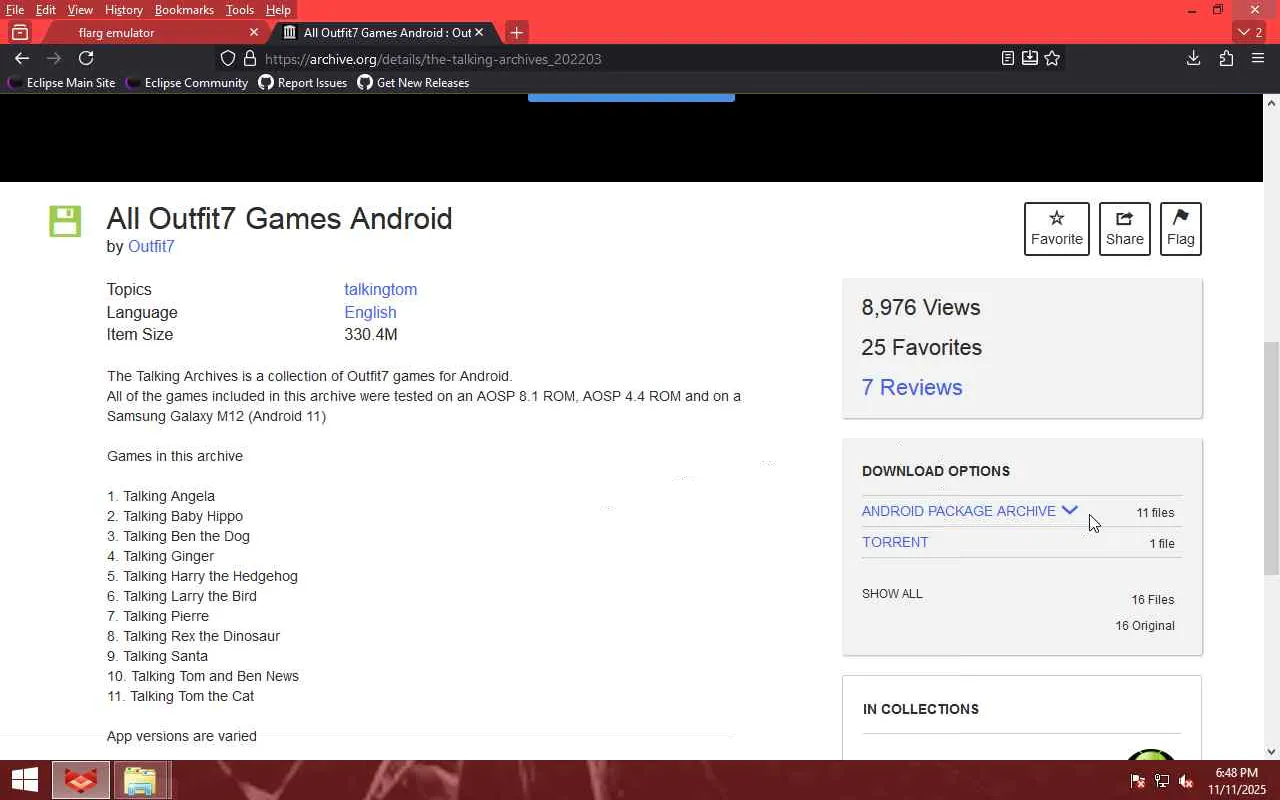Open a new tab
Viewport: 1280px width, 800px height.
tap(516, 32)
